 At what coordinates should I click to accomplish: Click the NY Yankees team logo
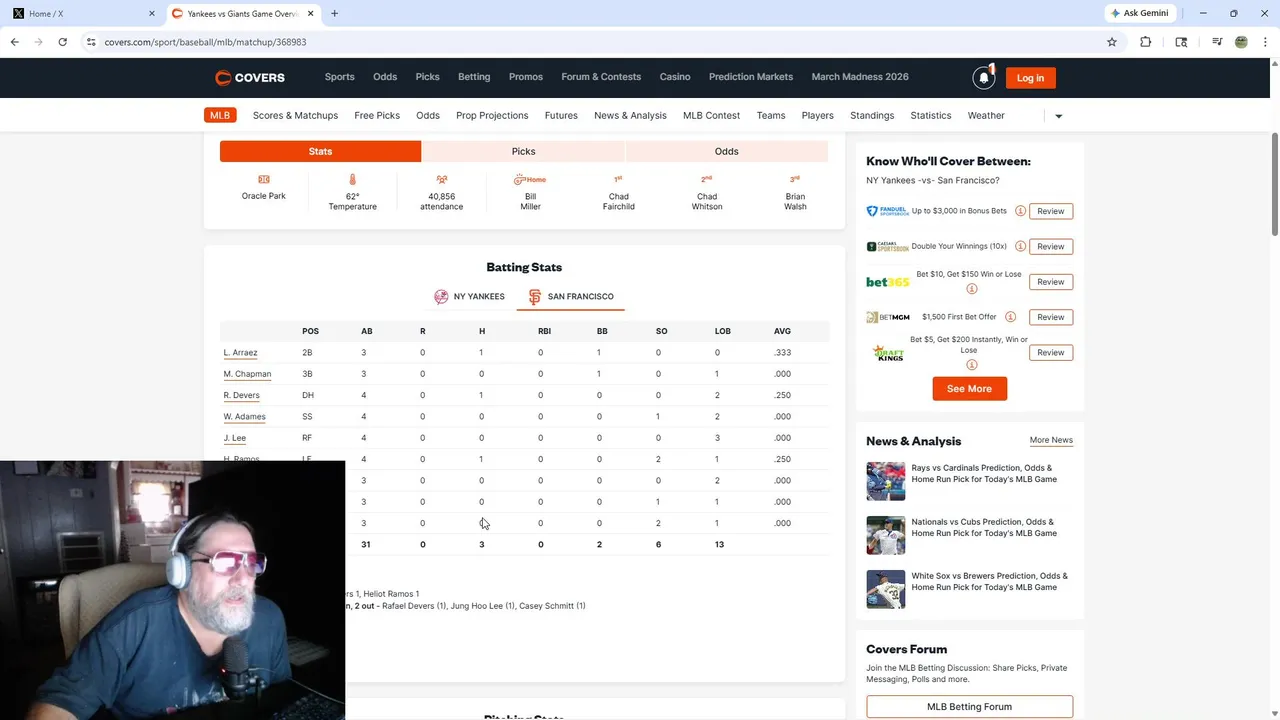pos(441,296)
